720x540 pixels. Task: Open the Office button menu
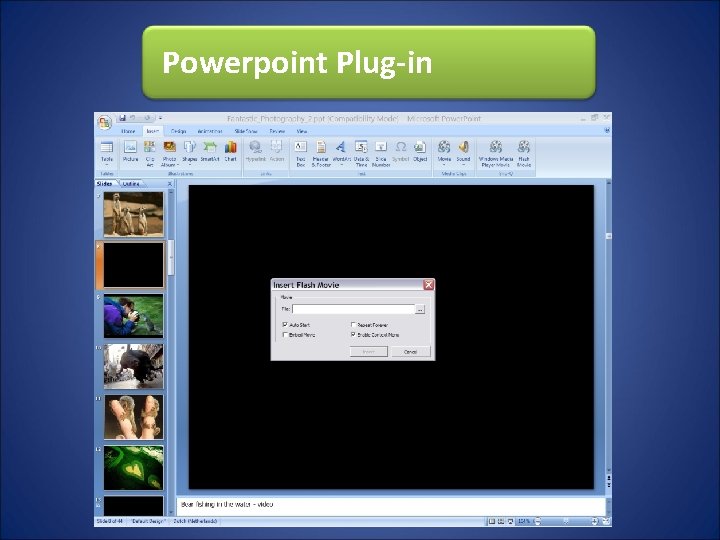pyautogui.click(x=105, y=123)
